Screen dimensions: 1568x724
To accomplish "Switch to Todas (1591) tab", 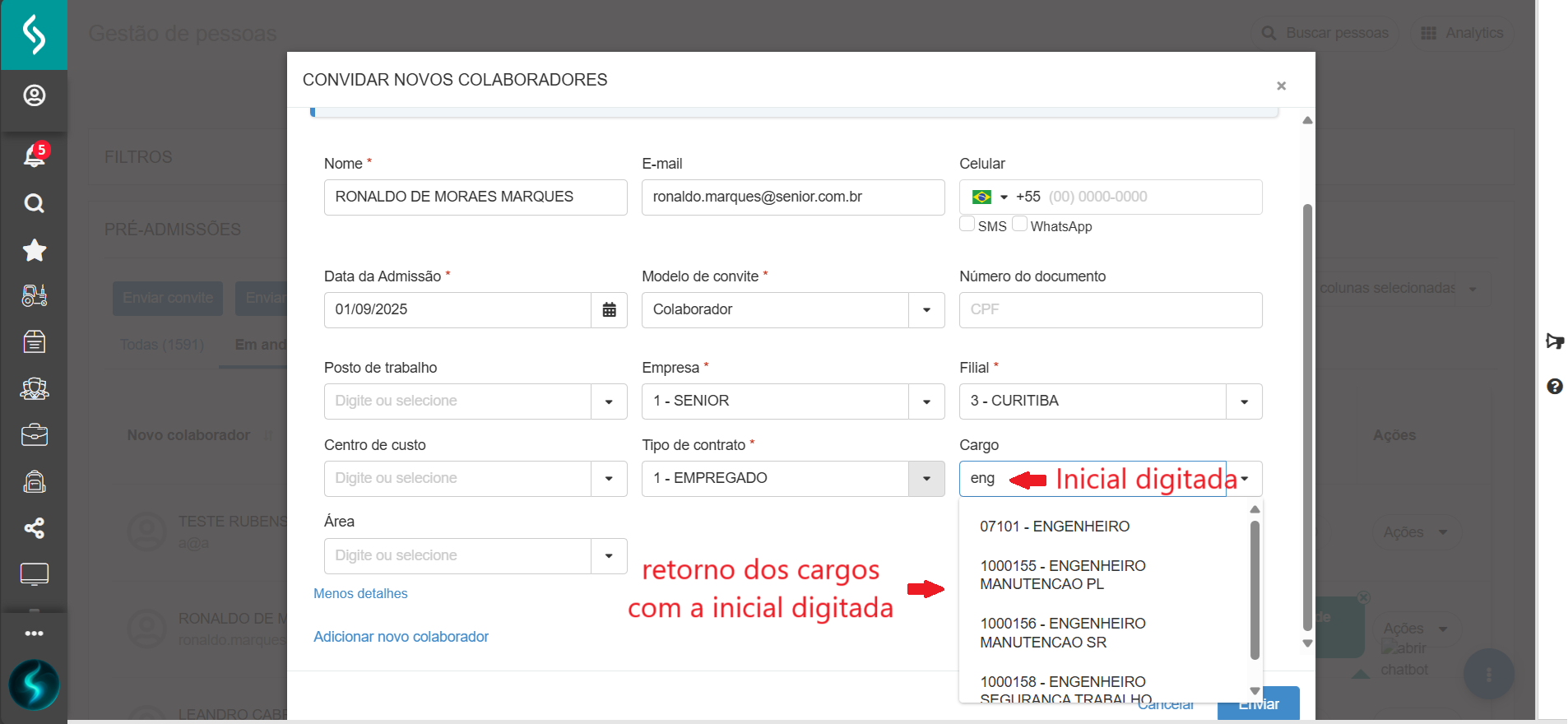I will (162, 345).
